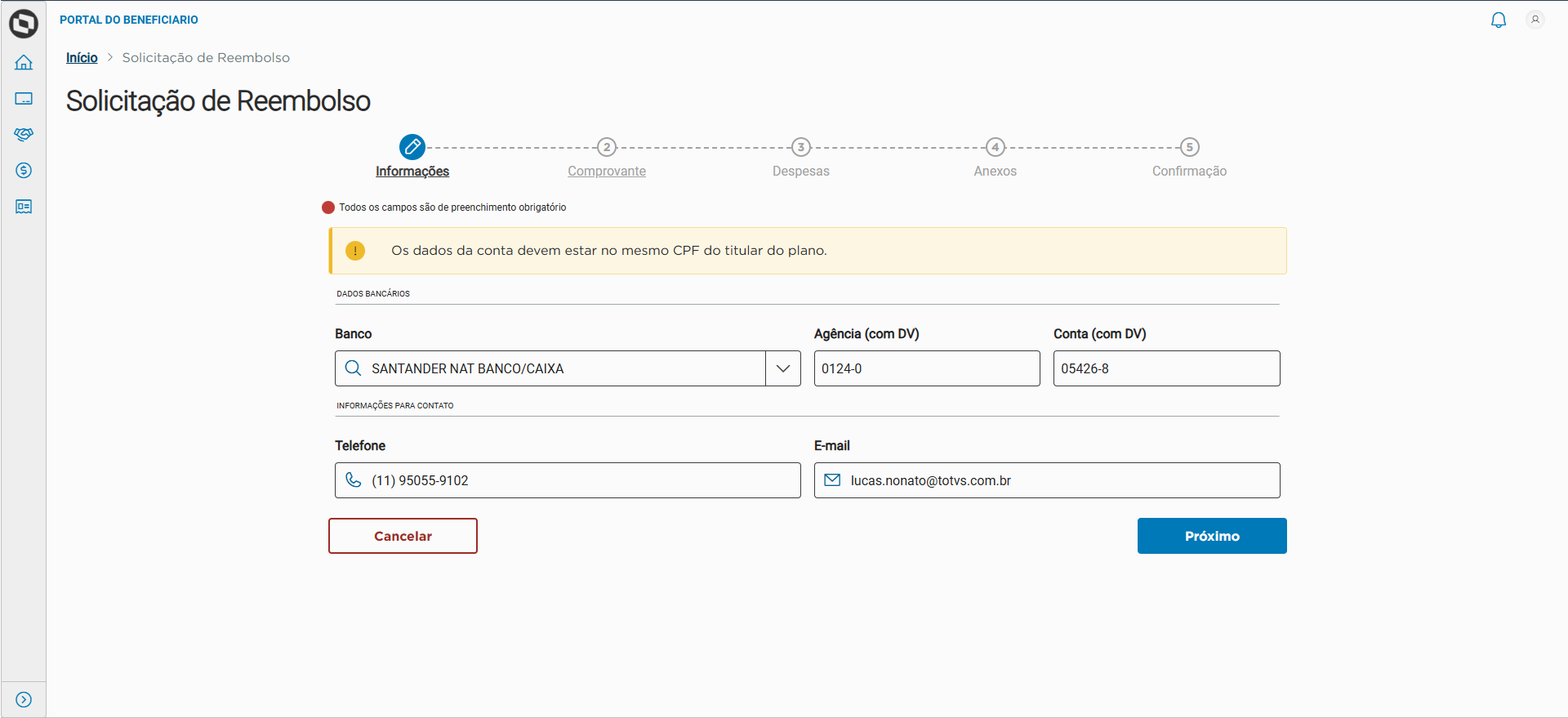The image size is (1568, 718).
Task: Go to the Comprovante step
Action: pos(607,171)
